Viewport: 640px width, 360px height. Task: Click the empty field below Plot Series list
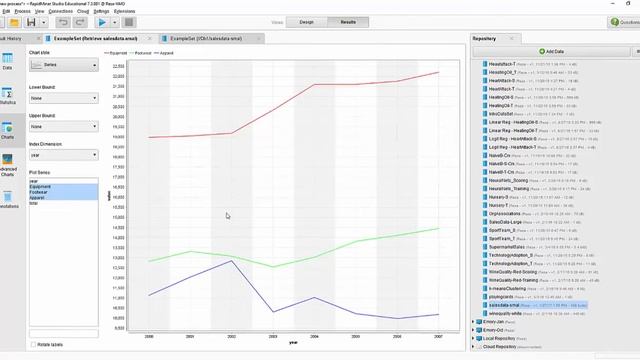pyautogui.click(x=64, y=333)
